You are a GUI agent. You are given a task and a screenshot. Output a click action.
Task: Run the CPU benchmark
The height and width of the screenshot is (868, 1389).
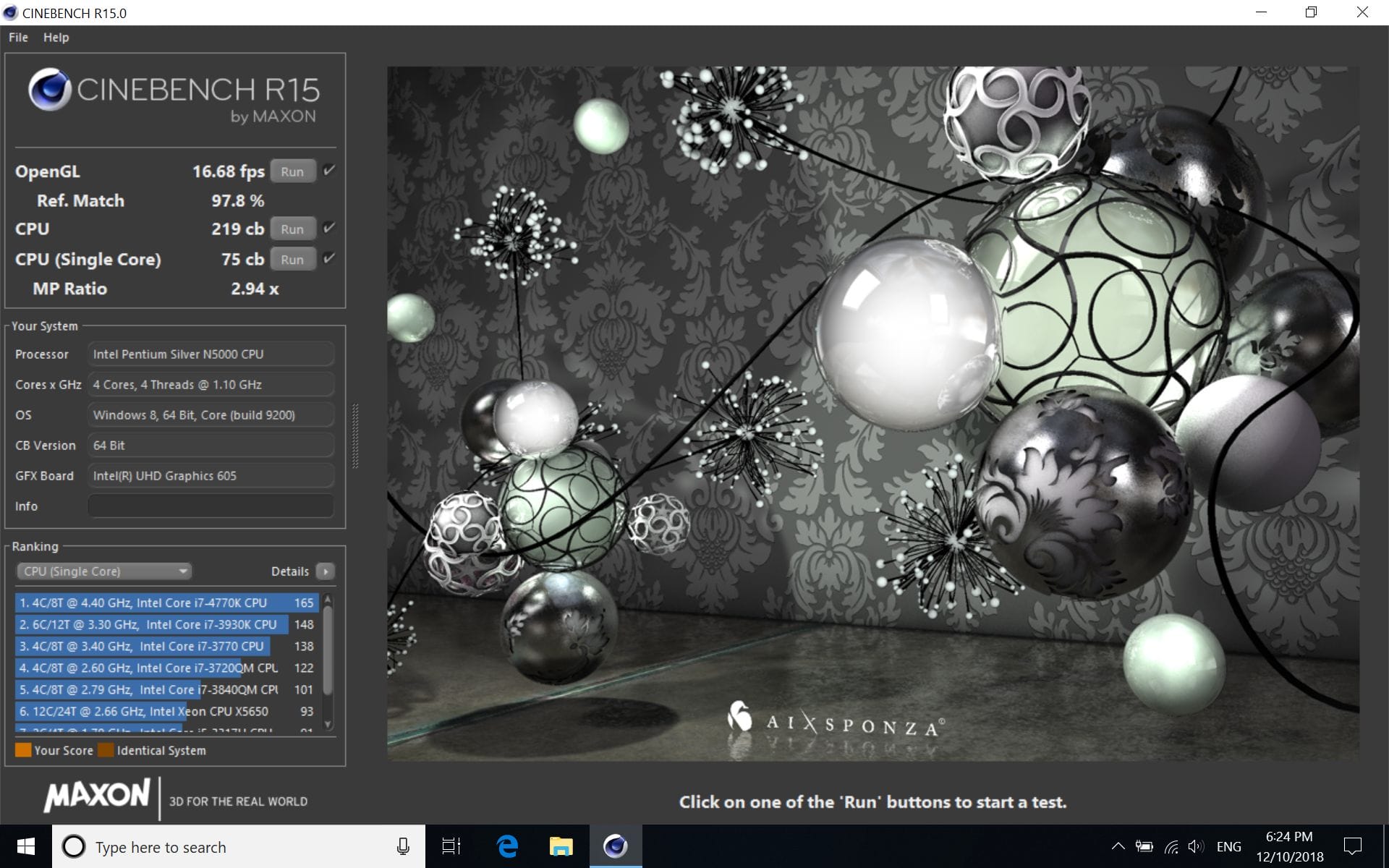(x=292, y=229)
